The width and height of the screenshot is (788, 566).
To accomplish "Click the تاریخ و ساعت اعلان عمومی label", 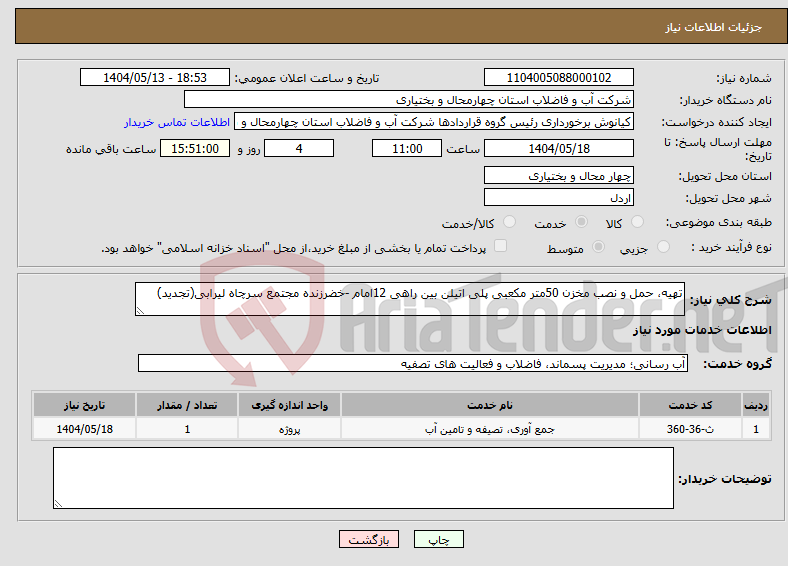I will 307,78.
